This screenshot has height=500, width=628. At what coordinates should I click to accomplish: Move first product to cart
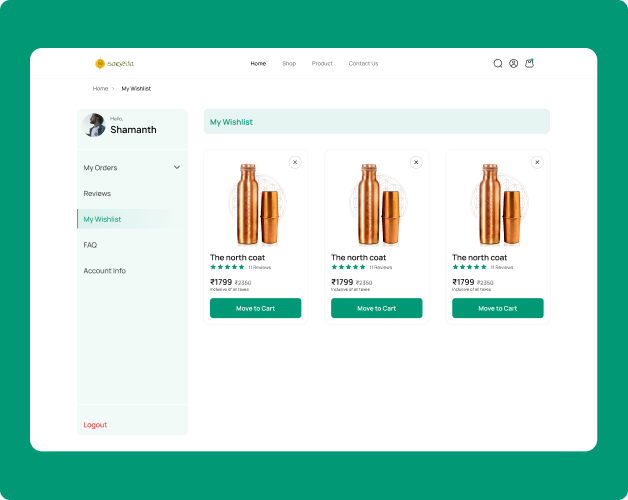tap(255, 308)
